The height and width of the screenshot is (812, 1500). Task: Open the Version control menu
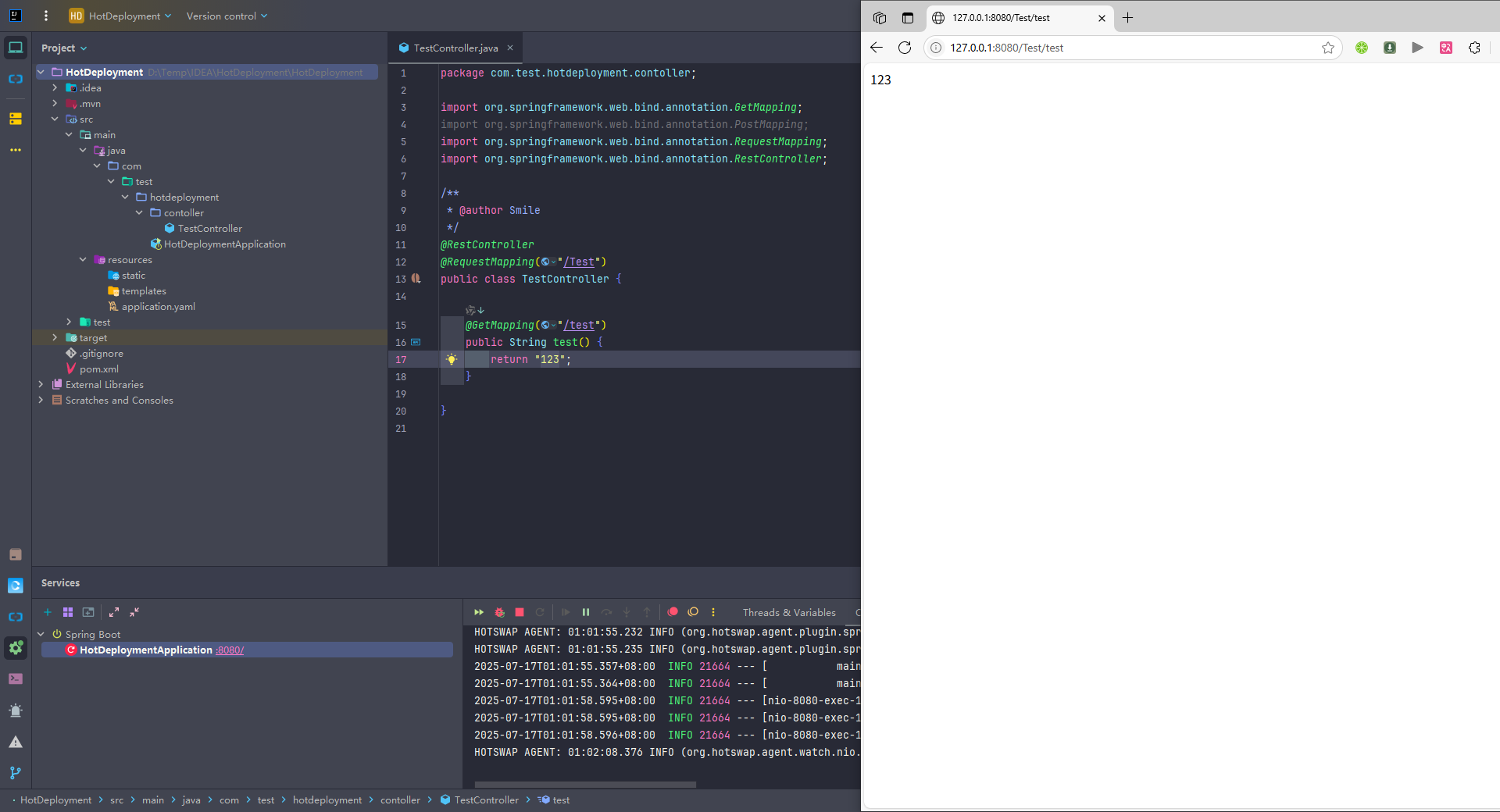coord(227,16)
